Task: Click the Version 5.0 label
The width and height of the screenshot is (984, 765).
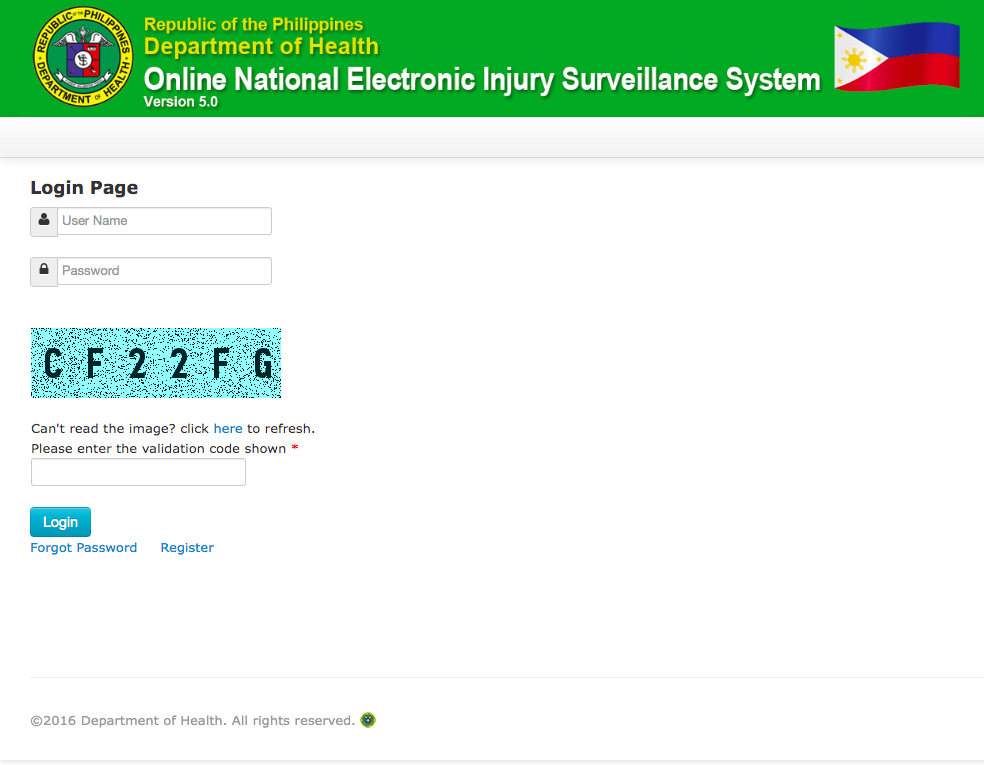Action: point(181,102)
